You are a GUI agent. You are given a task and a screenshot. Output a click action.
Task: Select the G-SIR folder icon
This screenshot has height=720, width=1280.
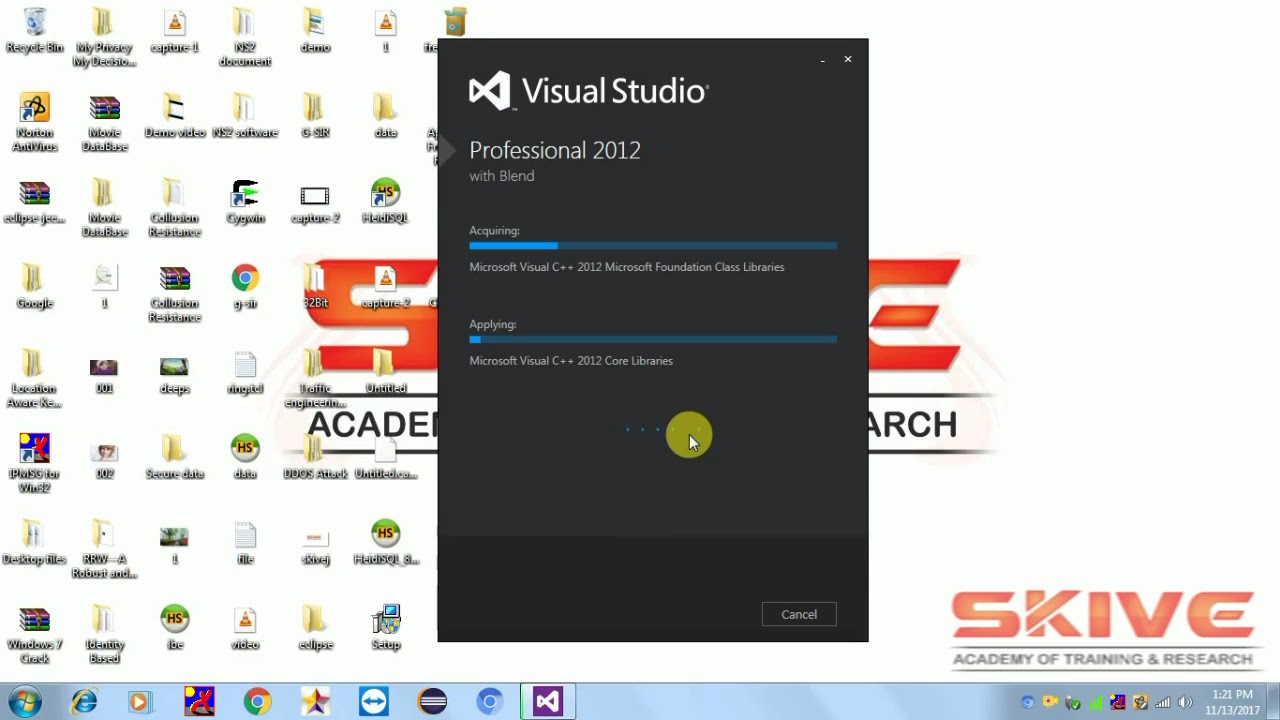click(x=315, y=117)
